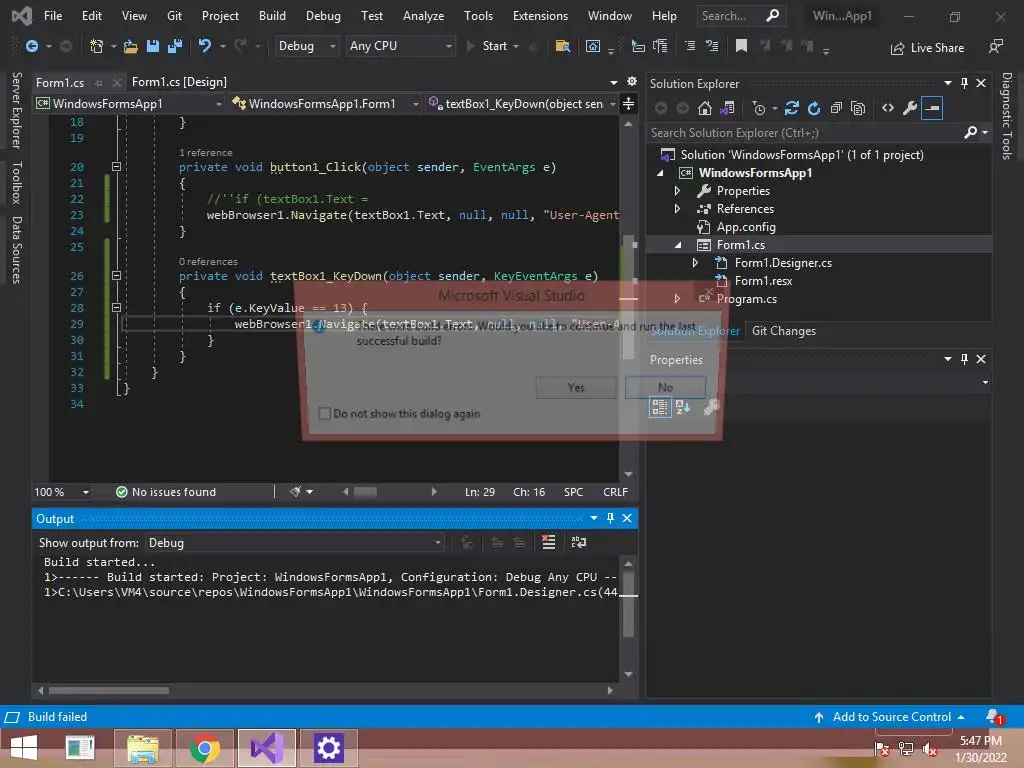1024x768 pixels.
Task: Click the horizontal scrollbar thumb below the code editor
Action: tap(365, 492)
